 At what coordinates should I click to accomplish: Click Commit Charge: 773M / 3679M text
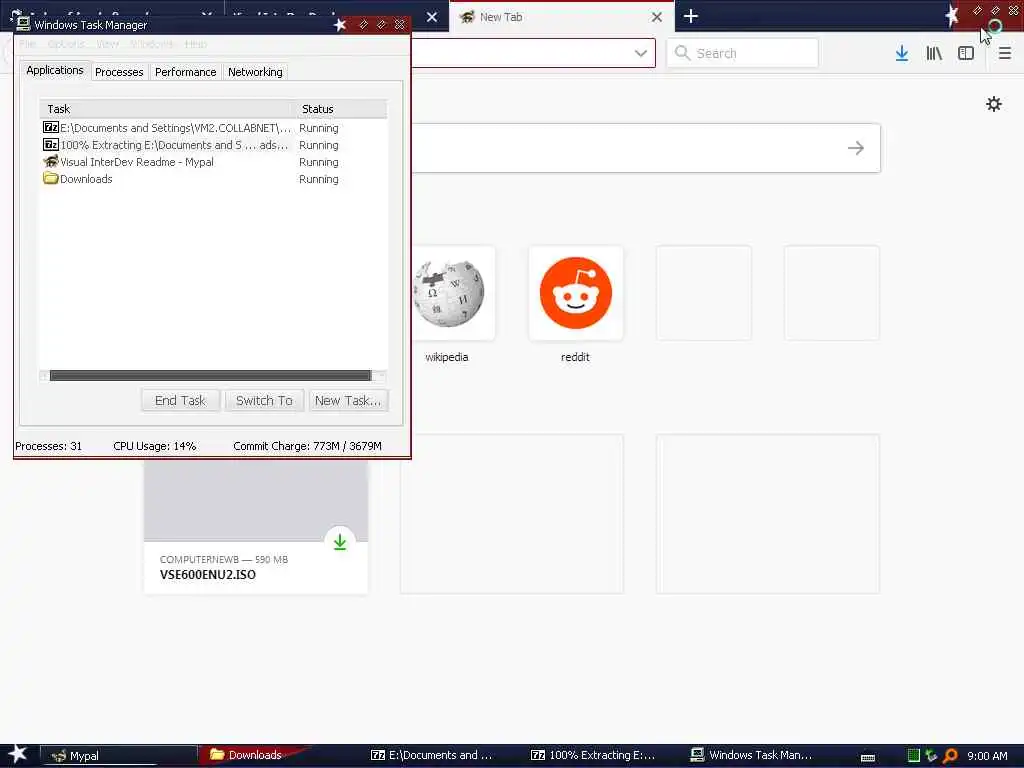coord(308,446)
